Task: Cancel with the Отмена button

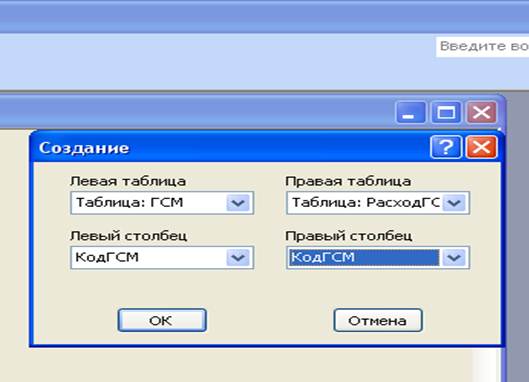Action: click(x=378, y=320)
